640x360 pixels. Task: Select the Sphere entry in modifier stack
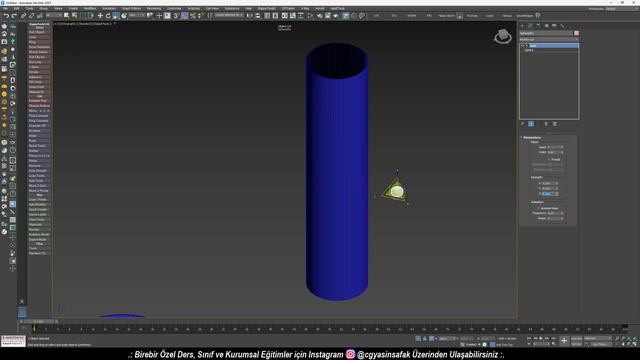tap(529, 50)
